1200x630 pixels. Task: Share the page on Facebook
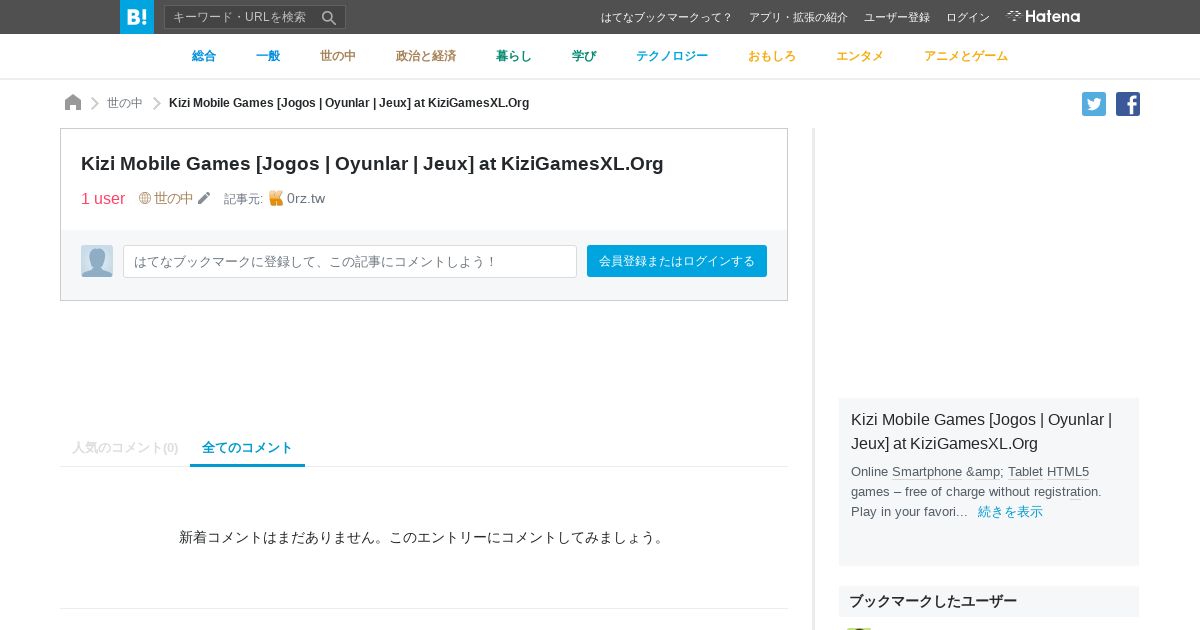pos(1128,104)
